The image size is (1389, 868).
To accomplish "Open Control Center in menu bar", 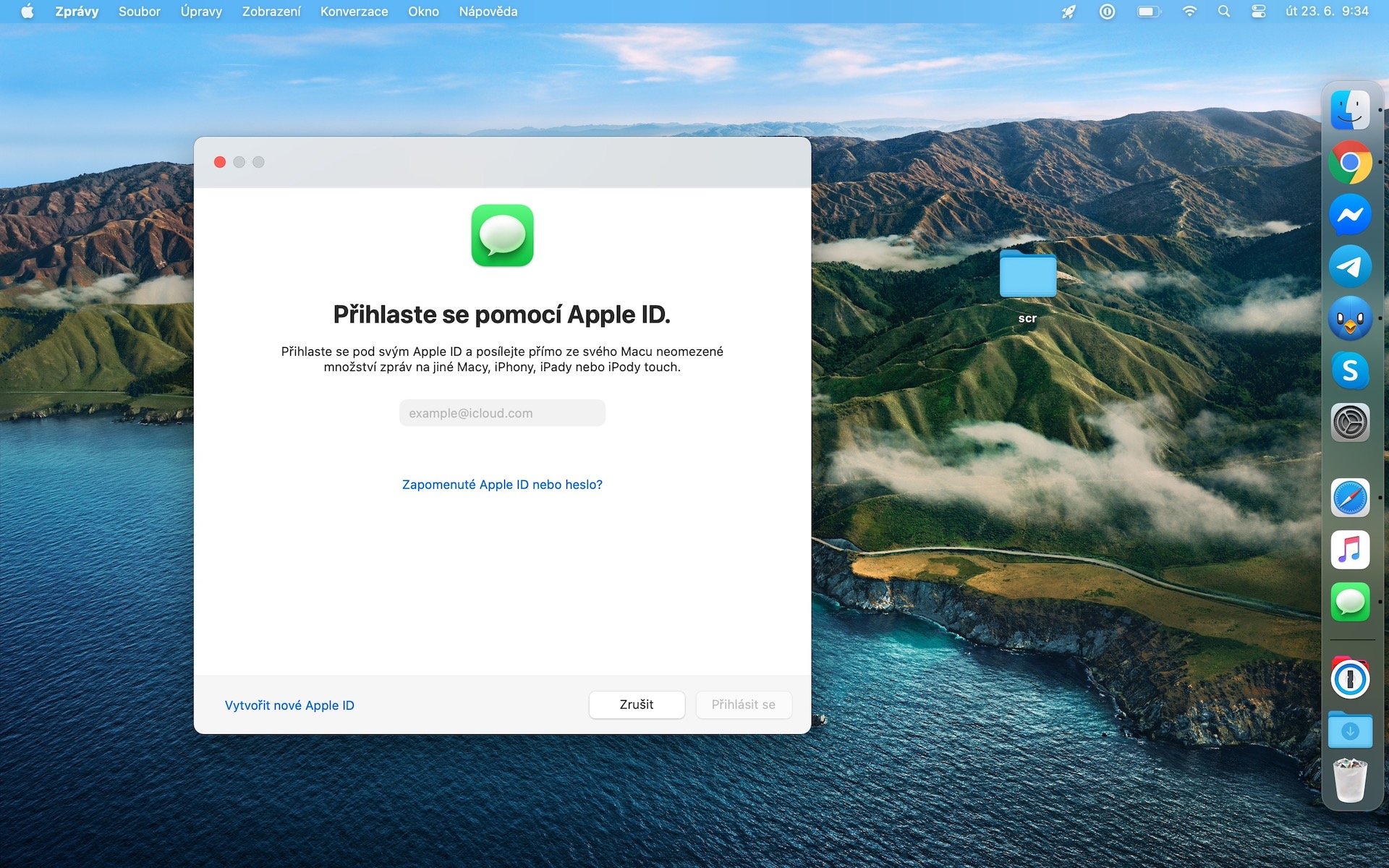I will click(1259, 12).
